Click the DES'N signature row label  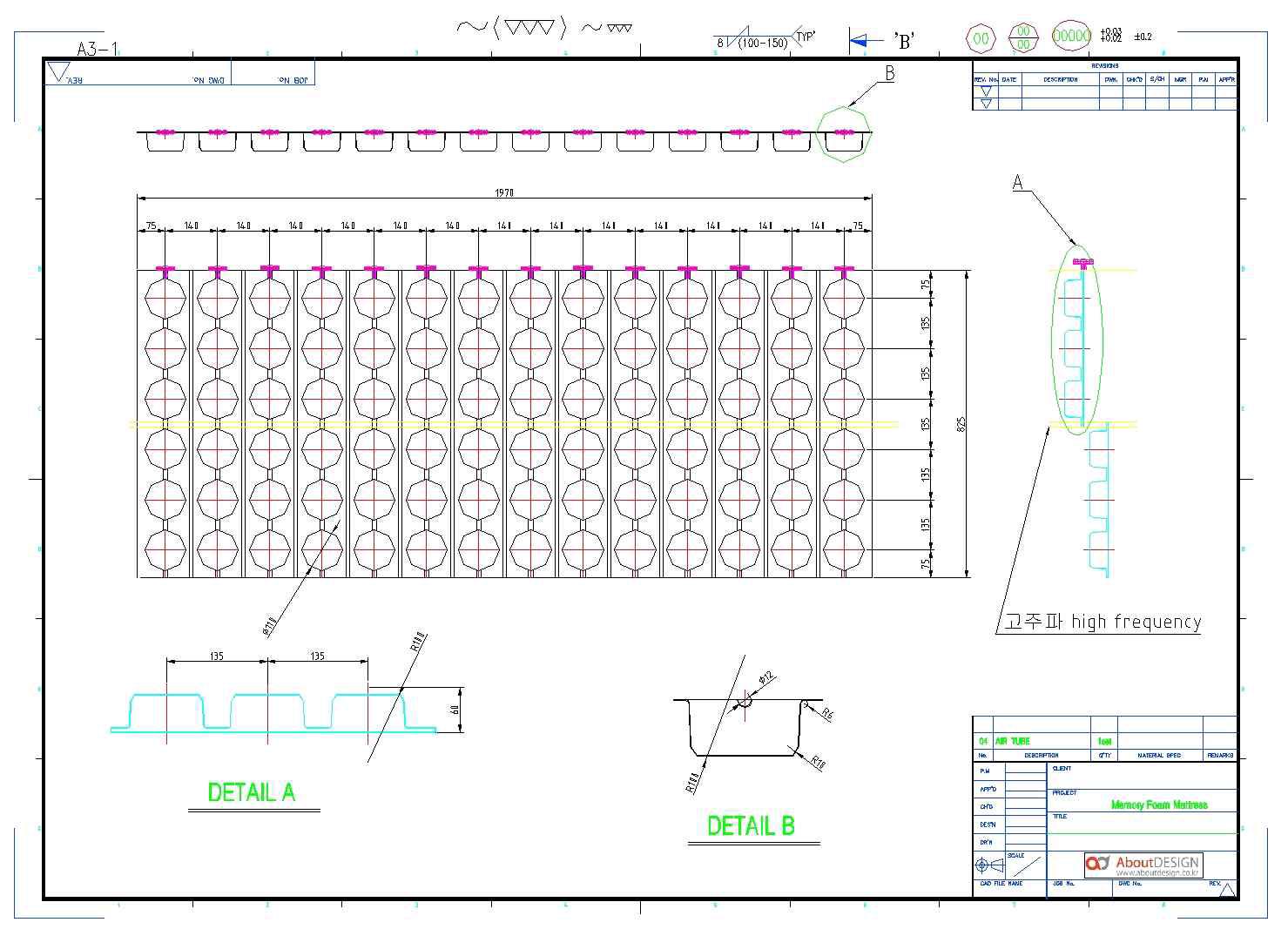tap(987, 825)
